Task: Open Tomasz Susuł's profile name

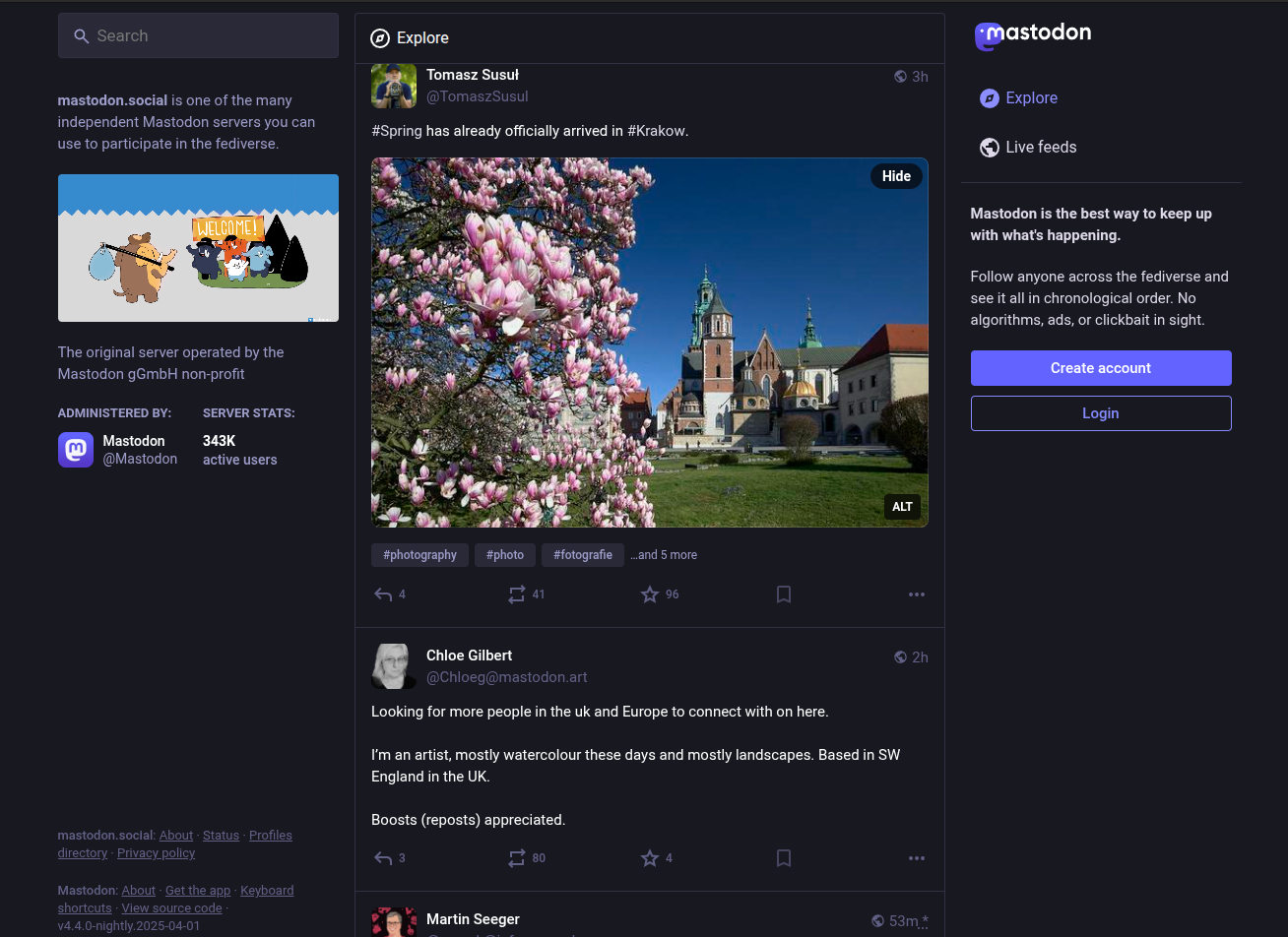Action: (473, 75)
